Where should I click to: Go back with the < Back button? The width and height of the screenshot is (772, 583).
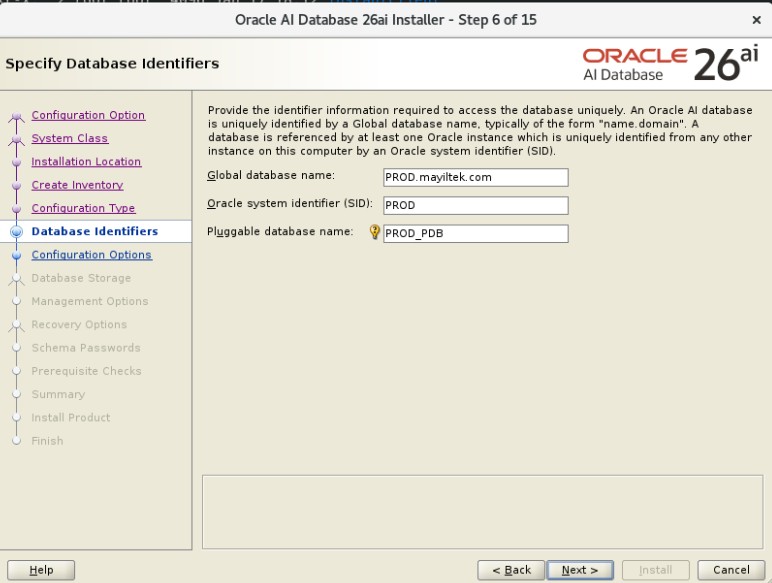pos(511,570)
